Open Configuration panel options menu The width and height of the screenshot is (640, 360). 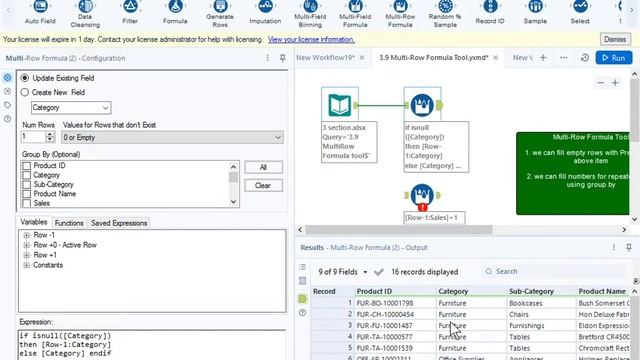tap(267, 58)
